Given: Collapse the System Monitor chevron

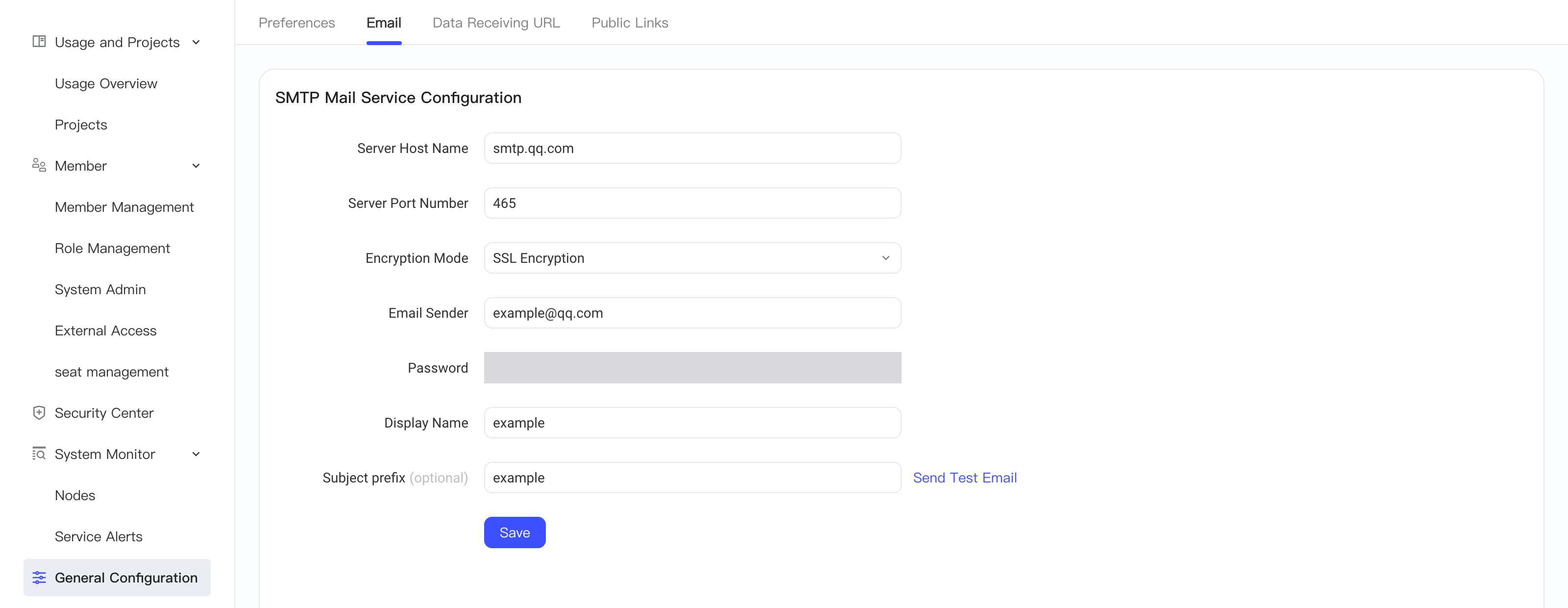Looking at the screenshot, I should click(196, 454).
